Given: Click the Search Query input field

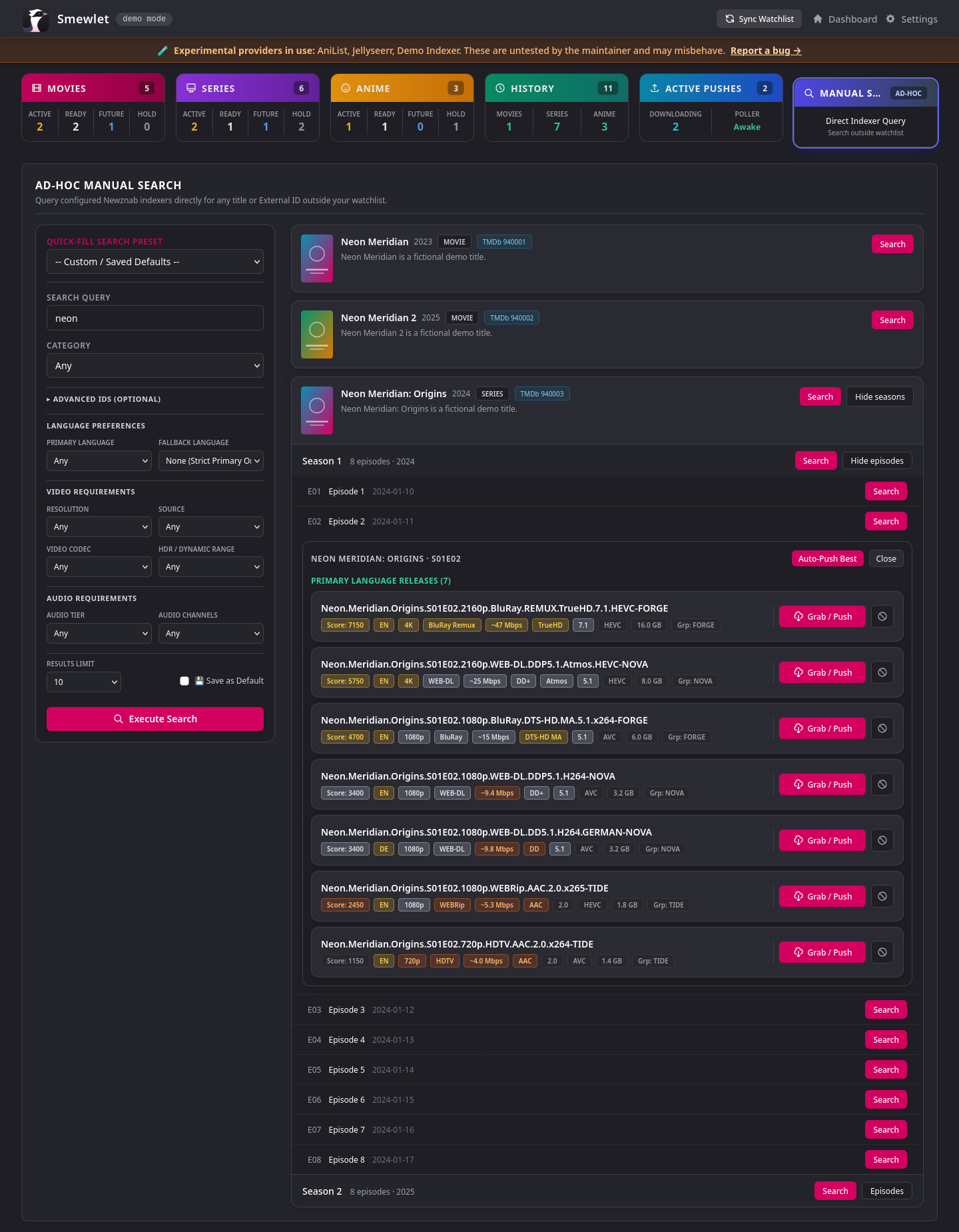Looking at the screenshot, I should point(155,318).
